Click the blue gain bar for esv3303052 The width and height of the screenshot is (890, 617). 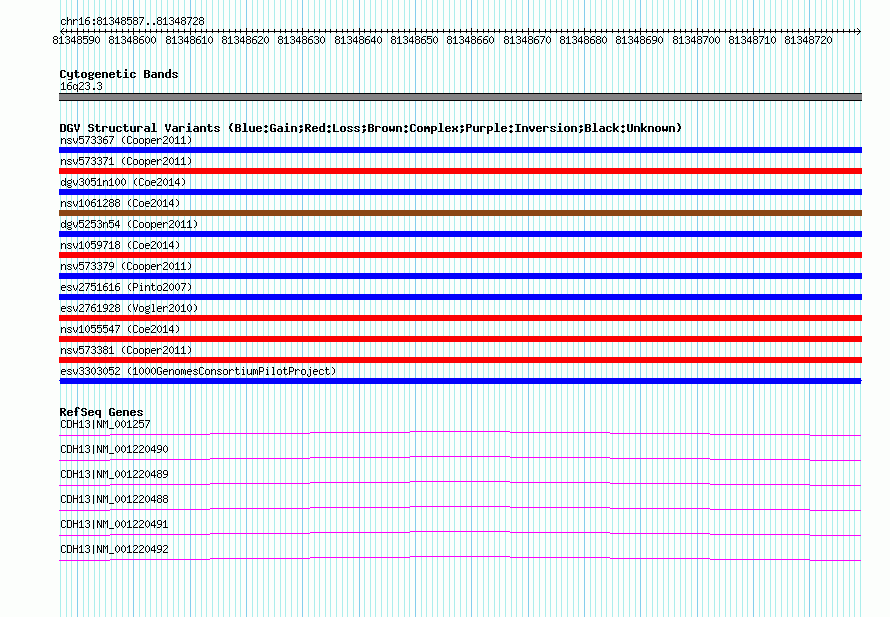[460, 381]
